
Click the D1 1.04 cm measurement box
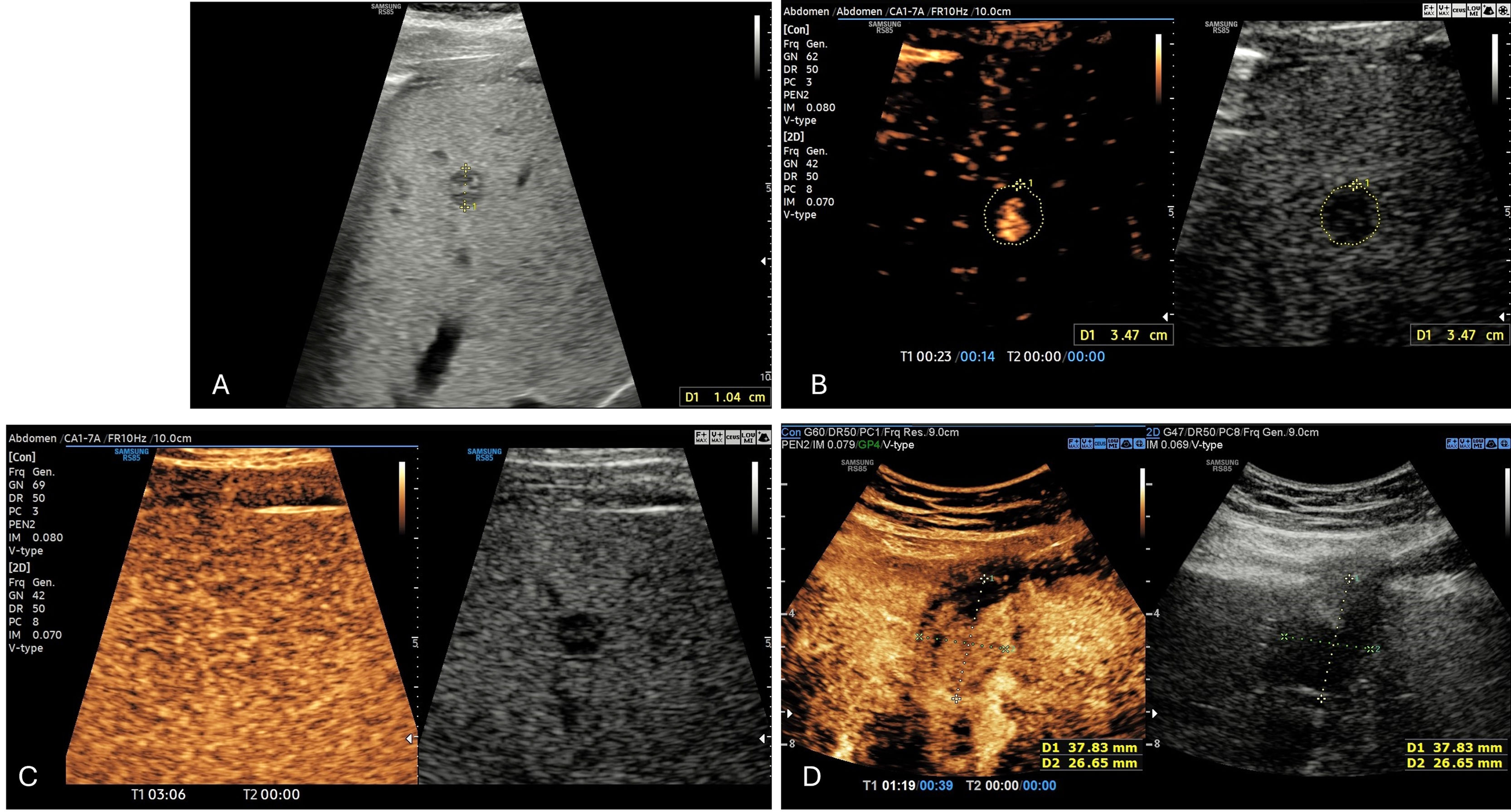pos(725,397)
